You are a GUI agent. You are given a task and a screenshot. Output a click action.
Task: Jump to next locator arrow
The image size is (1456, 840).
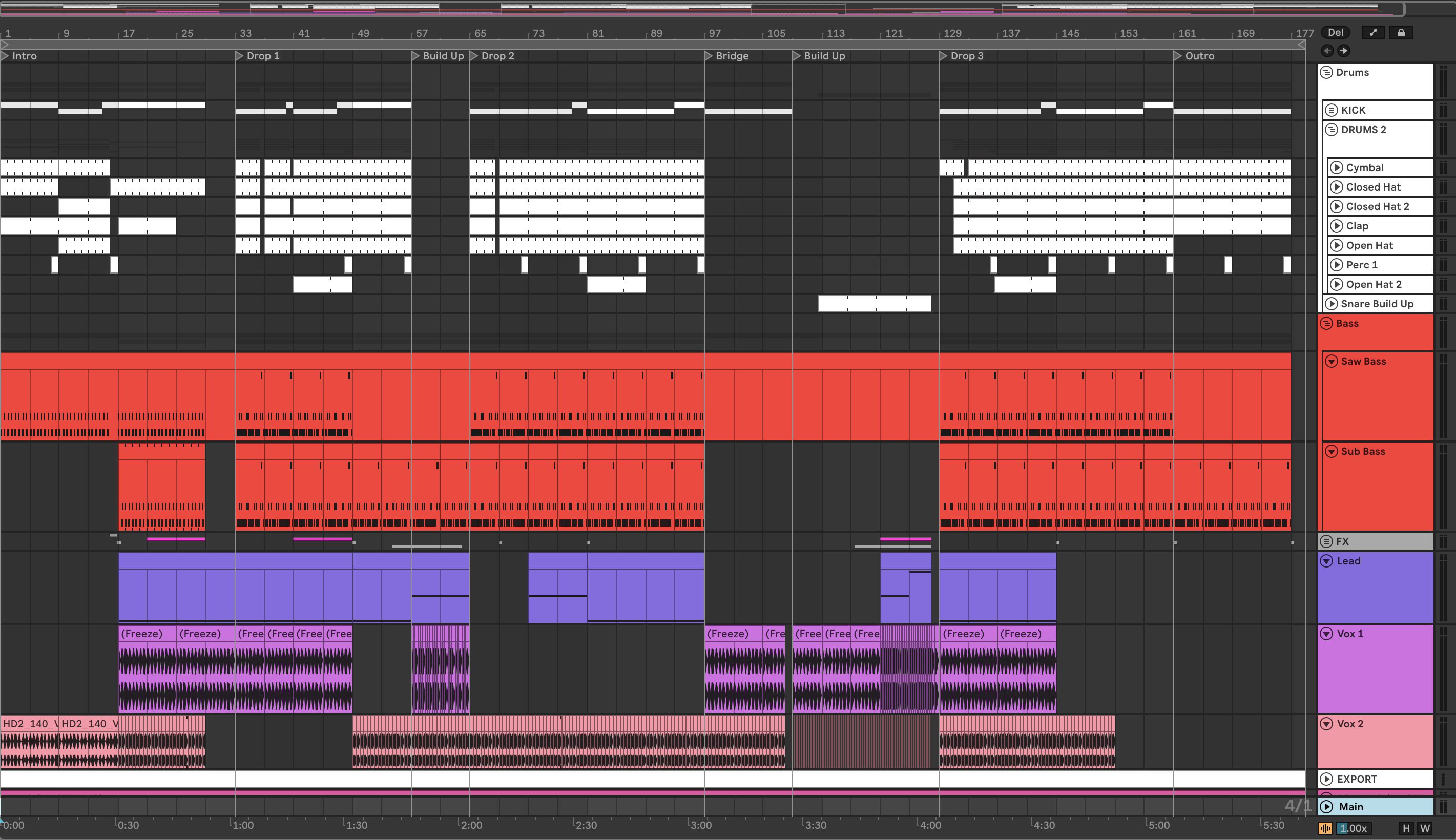(x=1343, y=51)
